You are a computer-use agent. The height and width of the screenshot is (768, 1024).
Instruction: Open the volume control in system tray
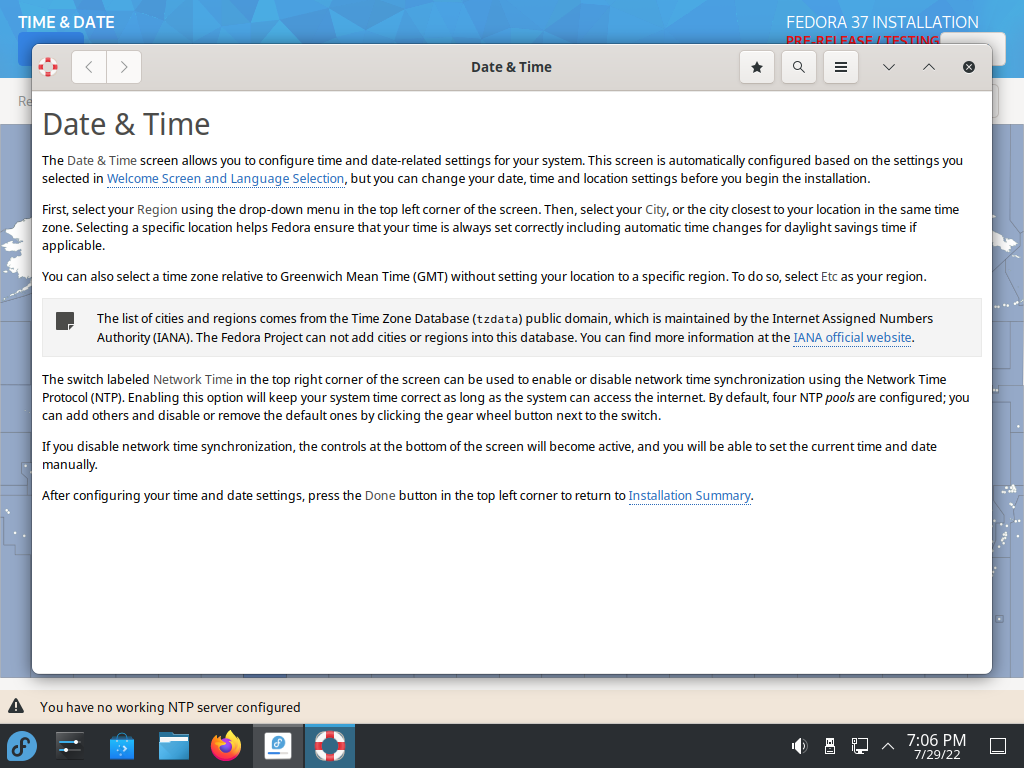[x=799, y=746]
